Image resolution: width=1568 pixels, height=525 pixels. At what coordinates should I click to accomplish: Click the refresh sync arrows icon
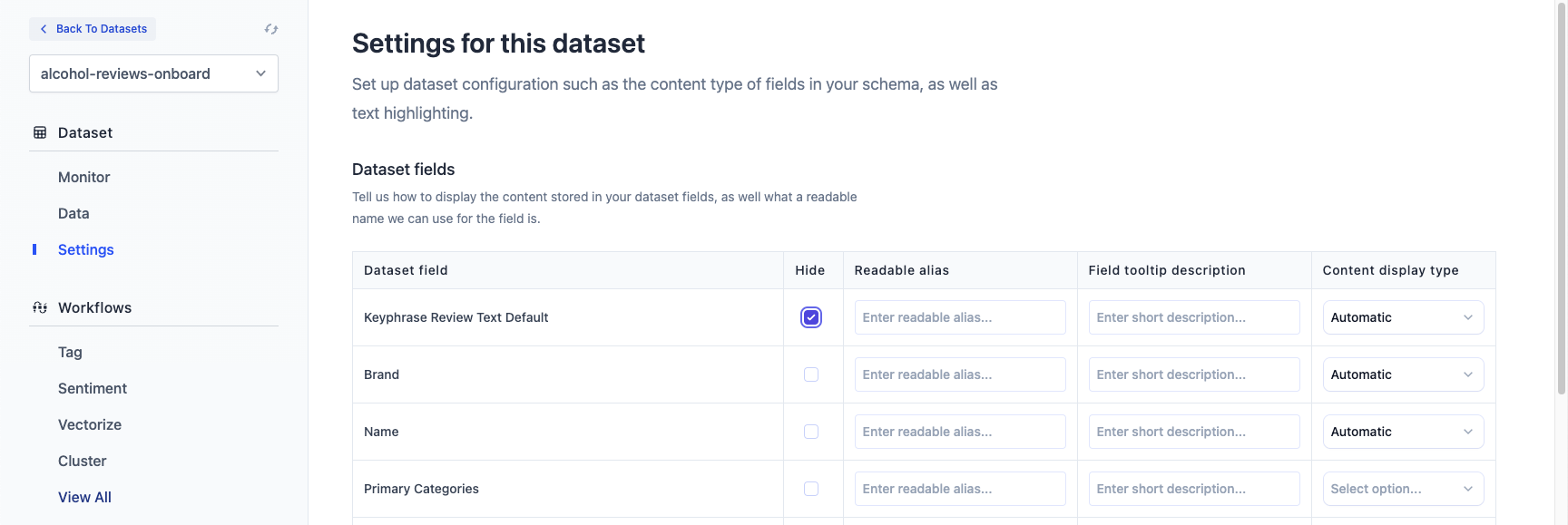coord(270,29)
